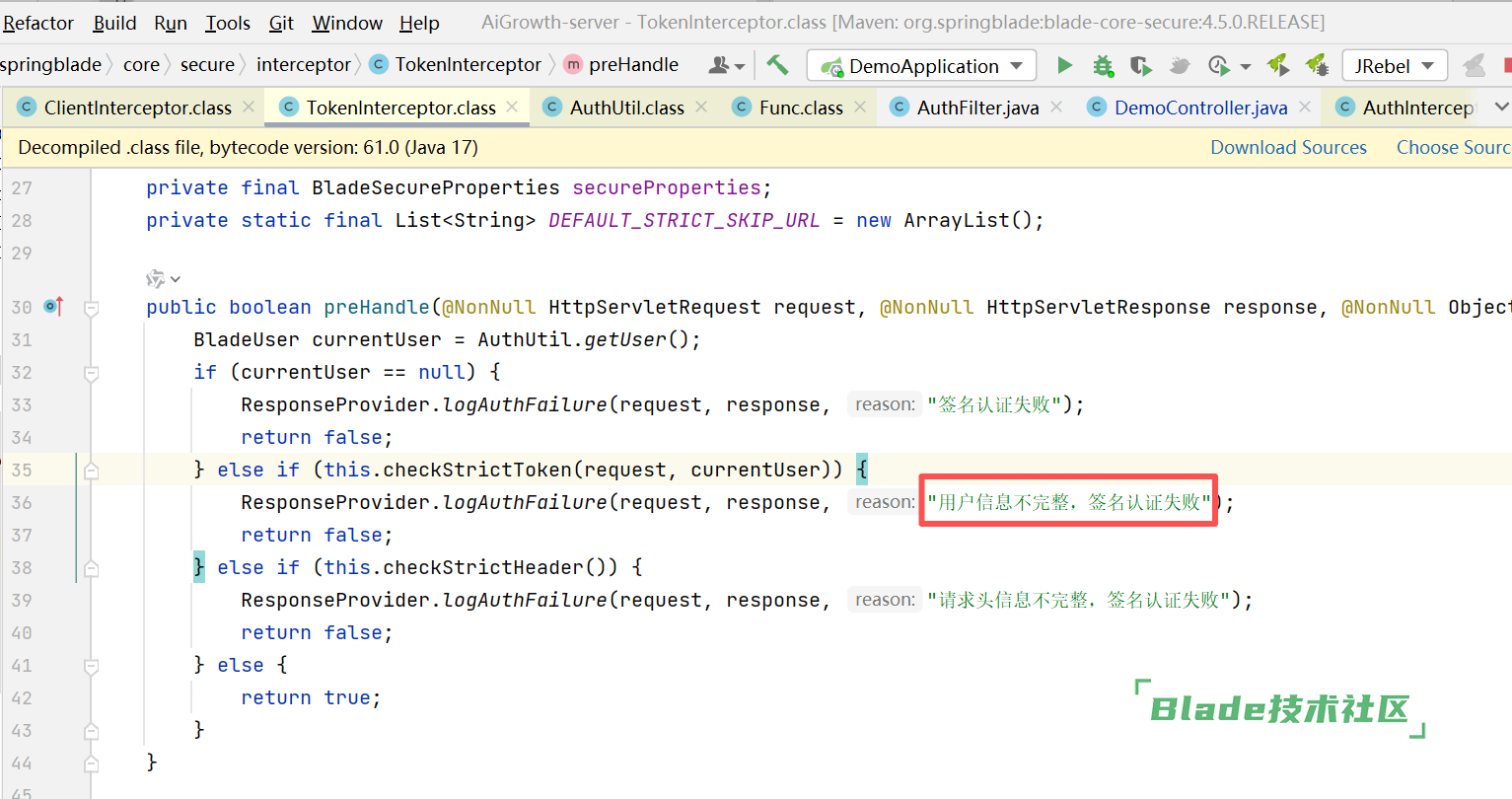Switch to AuthFilter.java tab

(x=977, y=108)
